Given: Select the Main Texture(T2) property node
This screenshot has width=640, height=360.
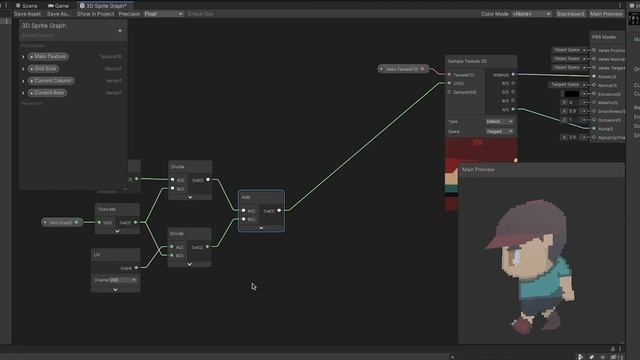Looking at the screenshot, I should [403, 69].
